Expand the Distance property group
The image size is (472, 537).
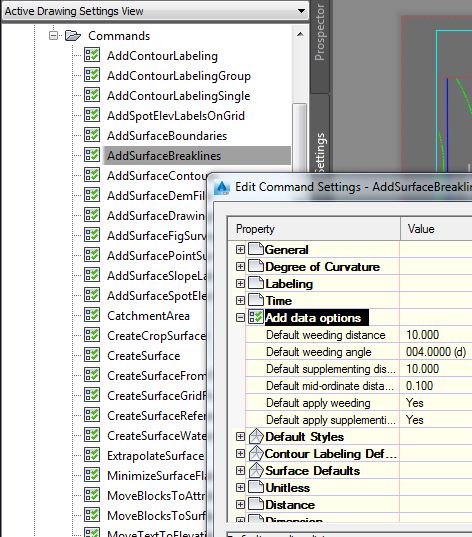point(240,504)
